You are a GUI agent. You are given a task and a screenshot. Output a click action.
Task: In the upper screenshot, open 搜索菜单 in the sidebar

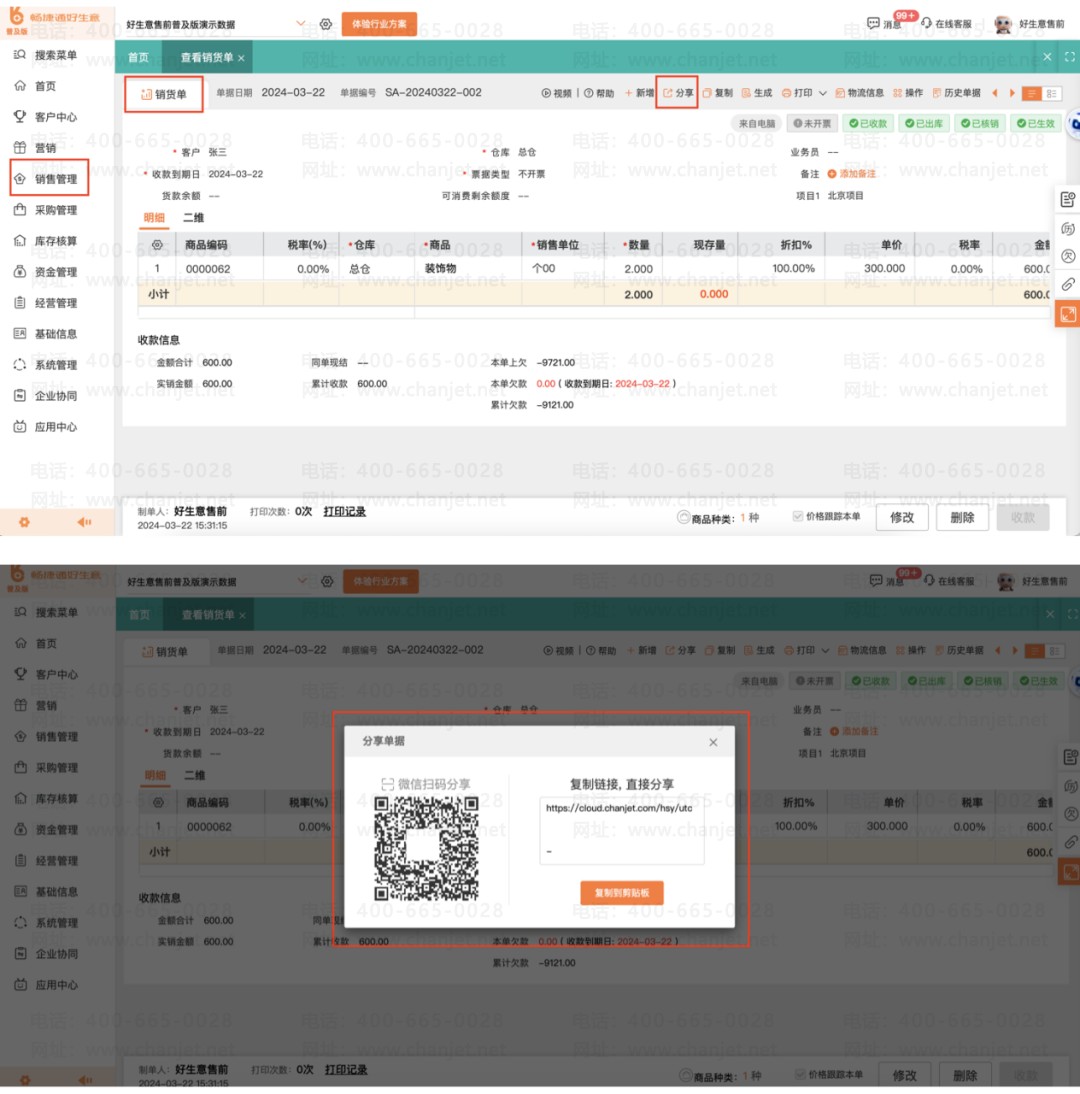(46, 55)
